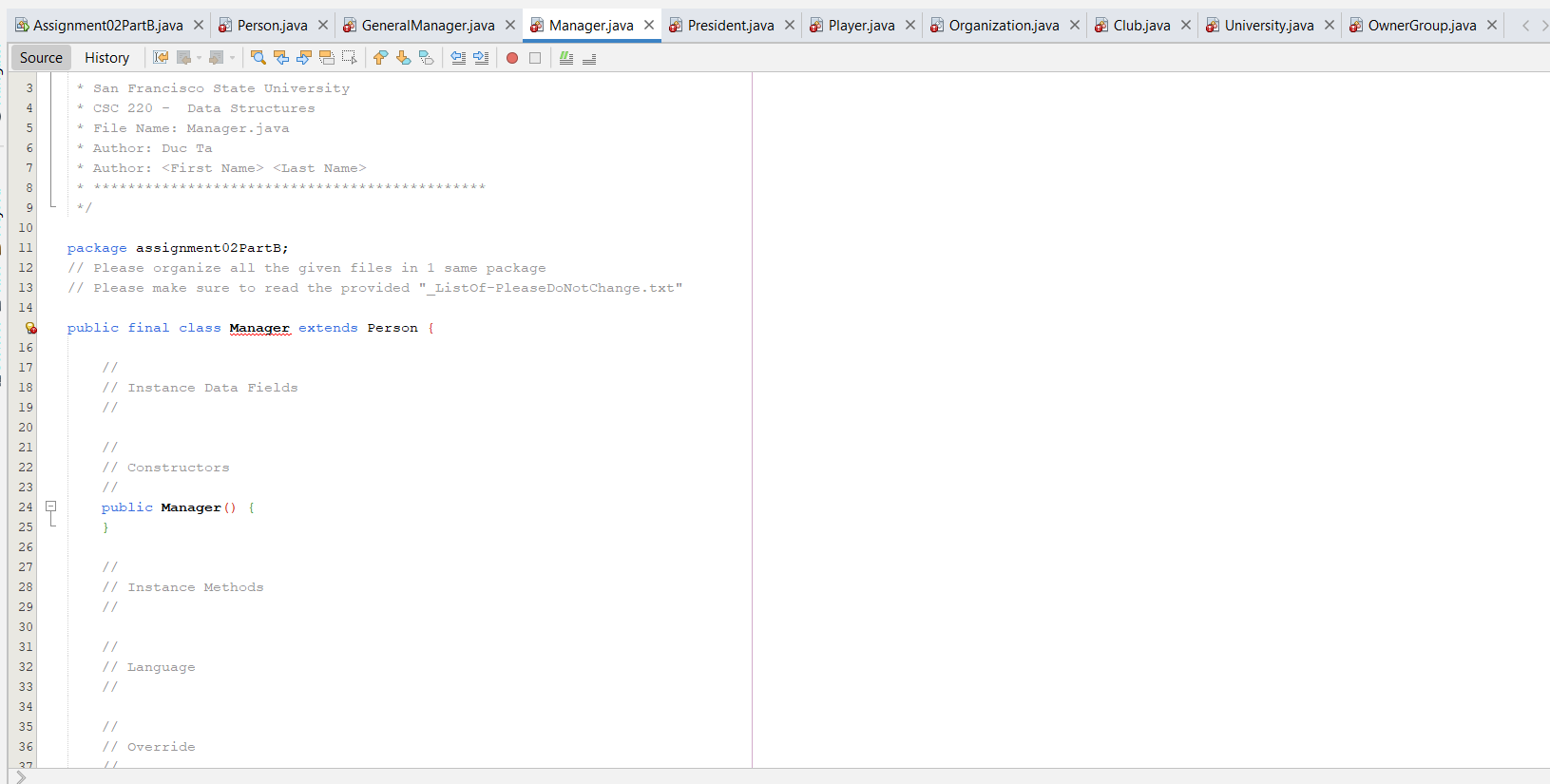The width and height of the screenshot is (1550, 784).
Task: Find next occurrence in editor
Action: point(304,58)
